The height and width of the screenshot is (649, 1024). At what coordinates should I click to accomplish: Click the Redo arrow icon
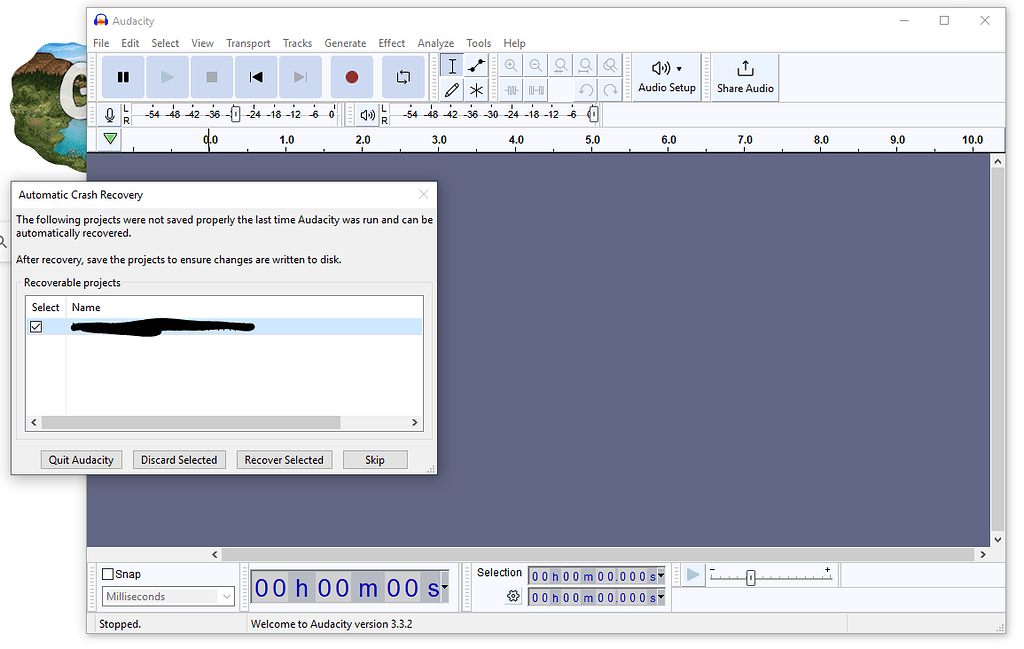[610, 89]
